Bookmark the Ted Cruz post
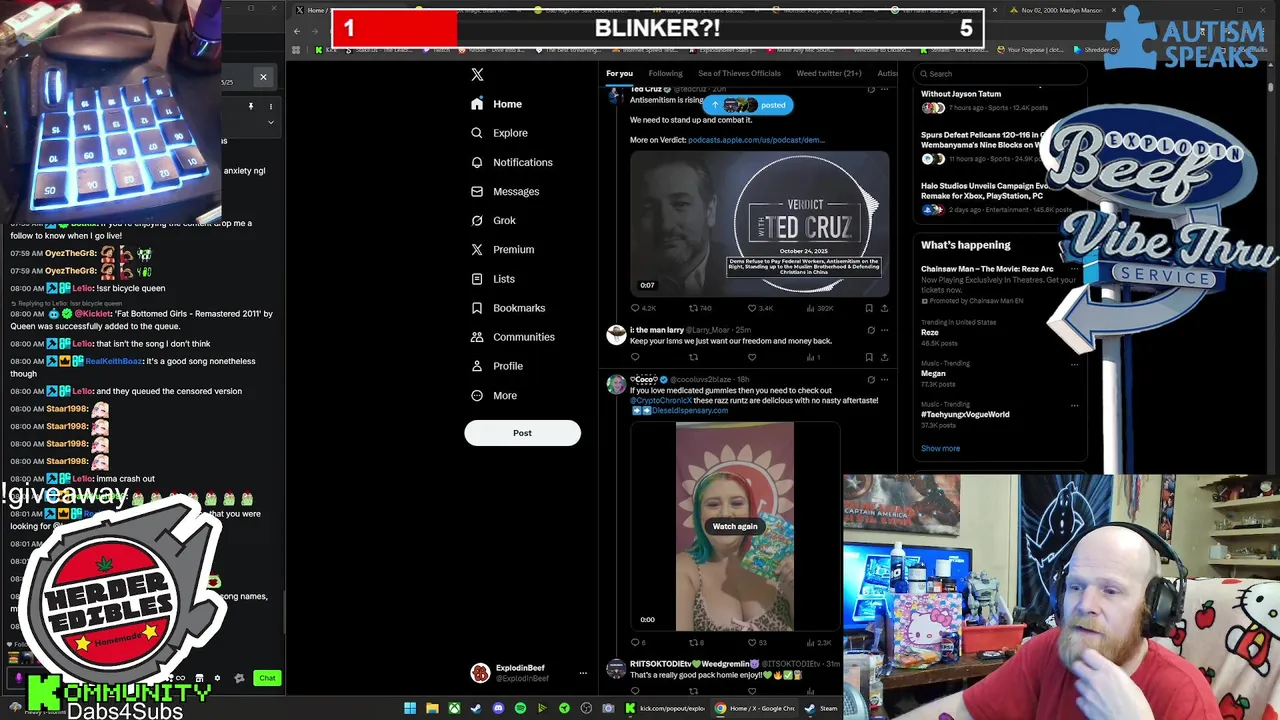1280x720 pixels. click(869, 308)
